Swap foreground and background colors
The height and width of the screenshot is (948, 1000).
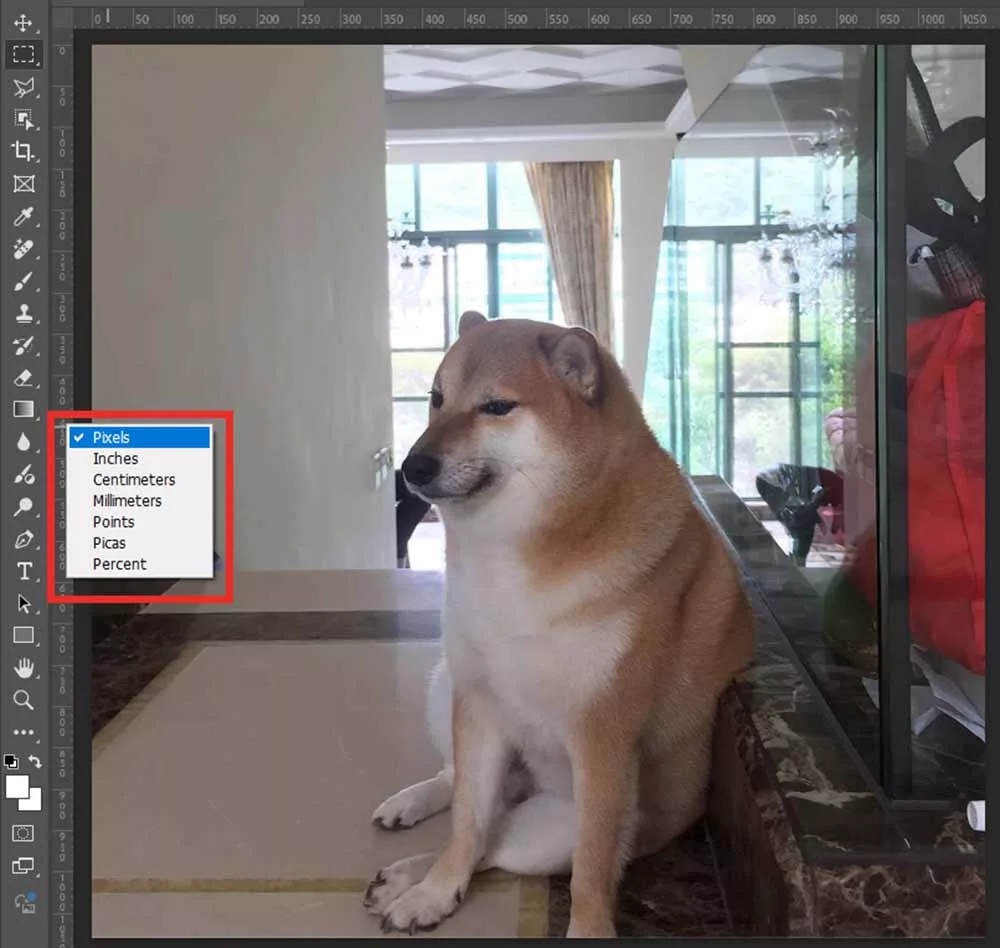[x=35, y=762]
